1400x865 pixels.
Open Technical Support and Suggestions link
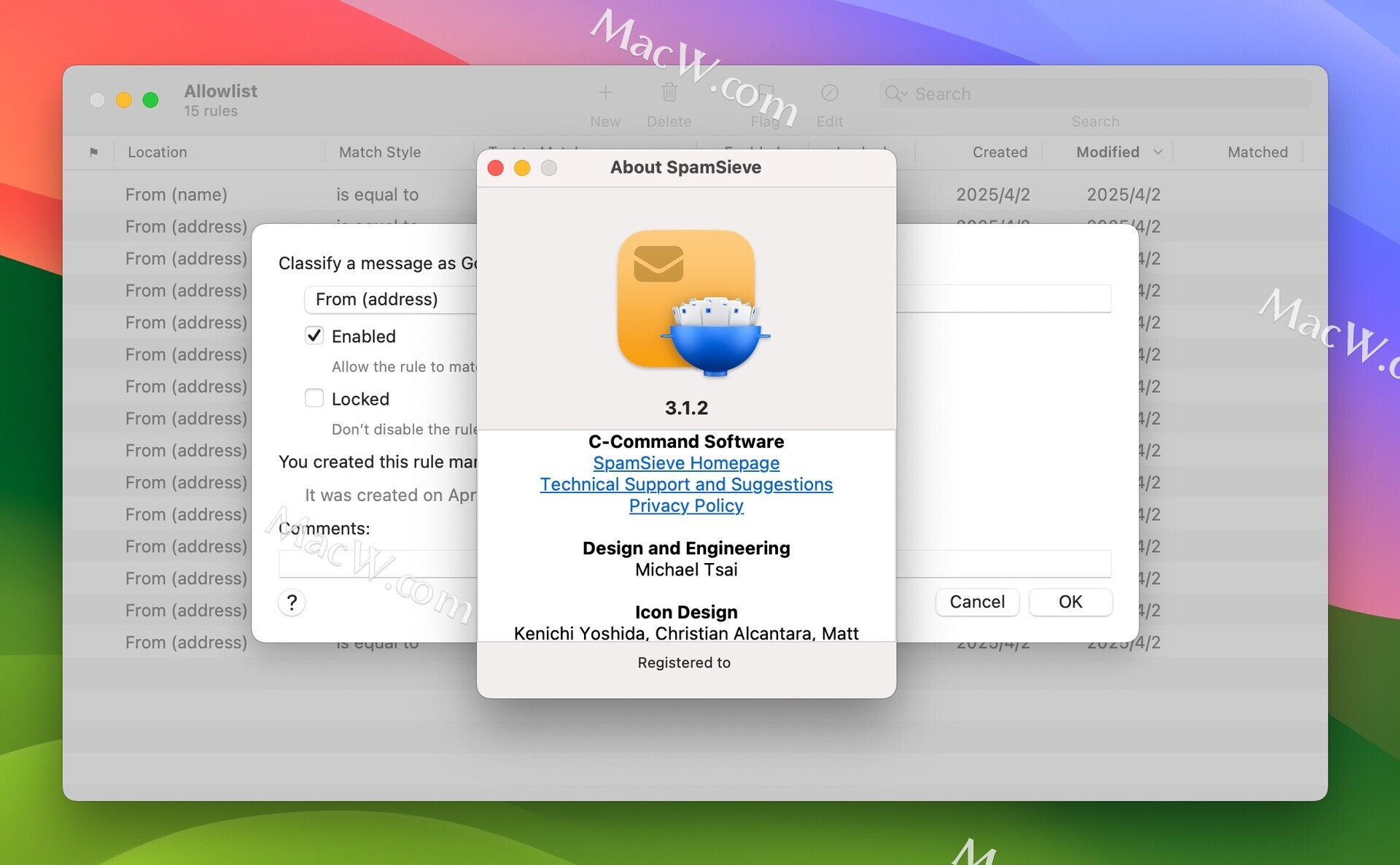tap(686, 484)
